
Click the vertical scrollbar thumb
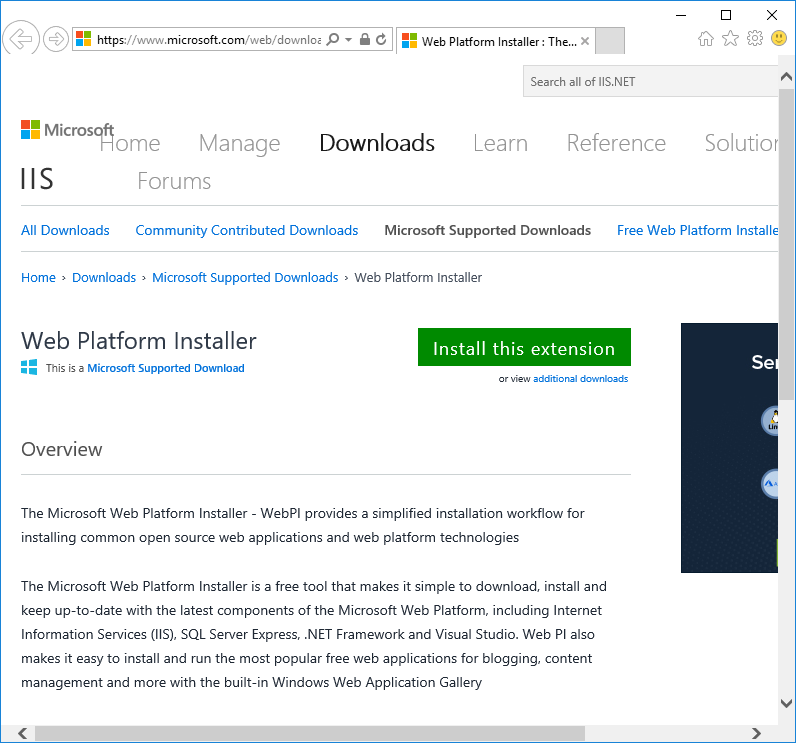[786, 244]
